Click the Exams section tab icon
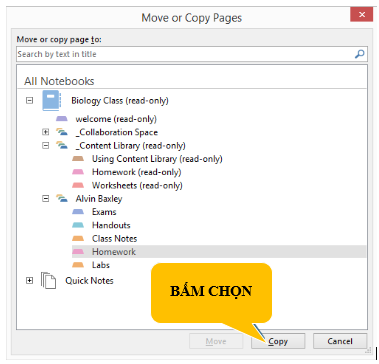Screen dimensions: 379x364 pyautogui.click(x=78, y=212)
